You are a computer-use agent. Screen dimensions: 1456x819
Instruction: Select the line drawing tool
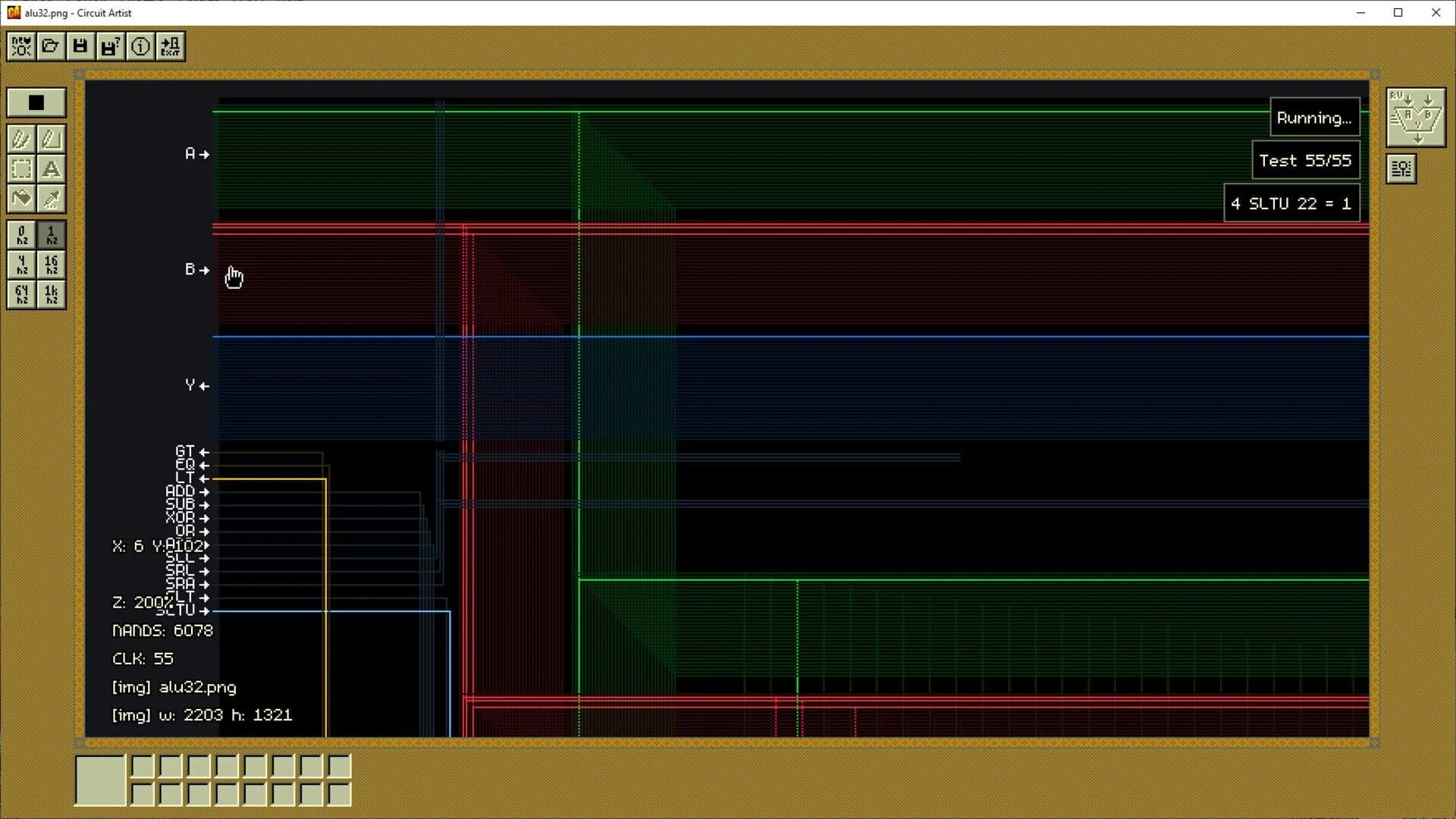point(50,139)
